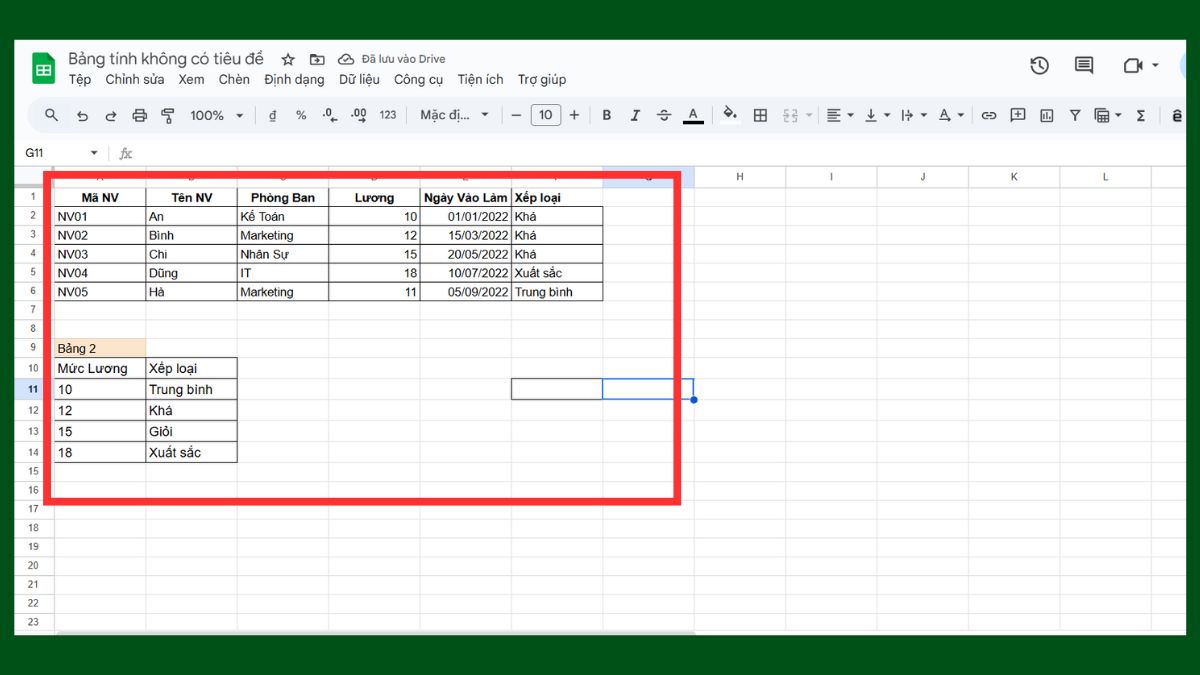
Task: Select the paint format tool
Action: point(168,114)
